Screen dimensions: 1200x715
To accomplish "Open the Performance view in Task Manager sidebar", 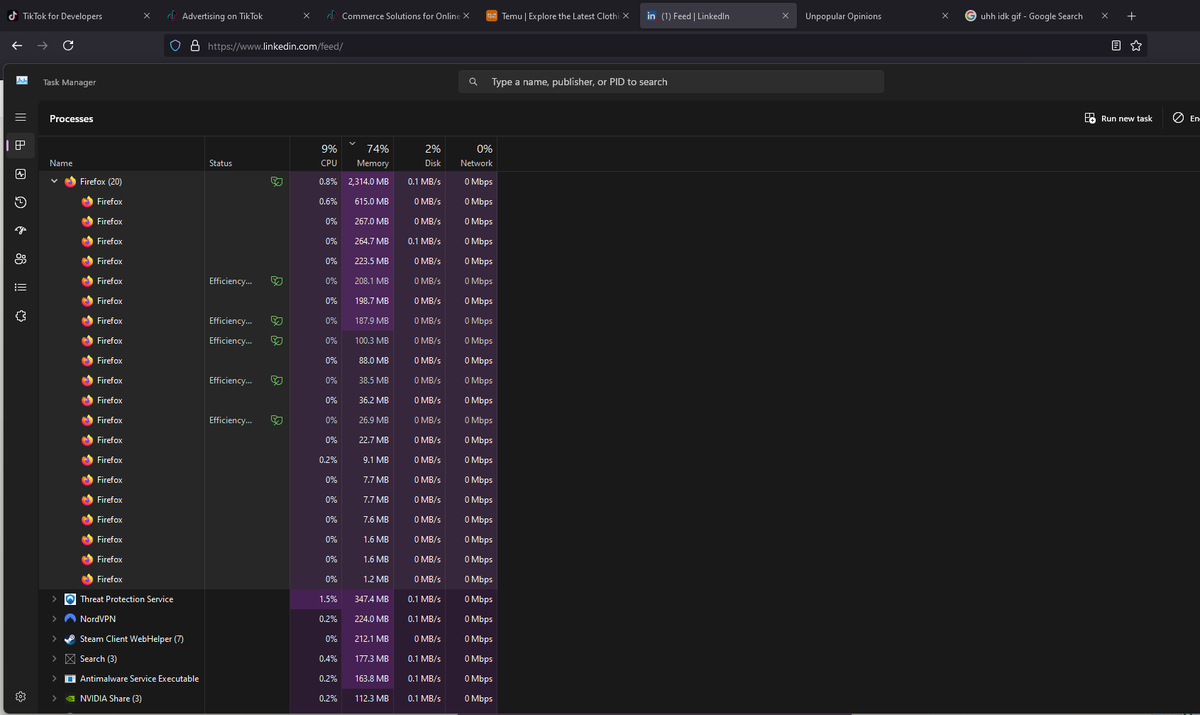I will 20,174.
